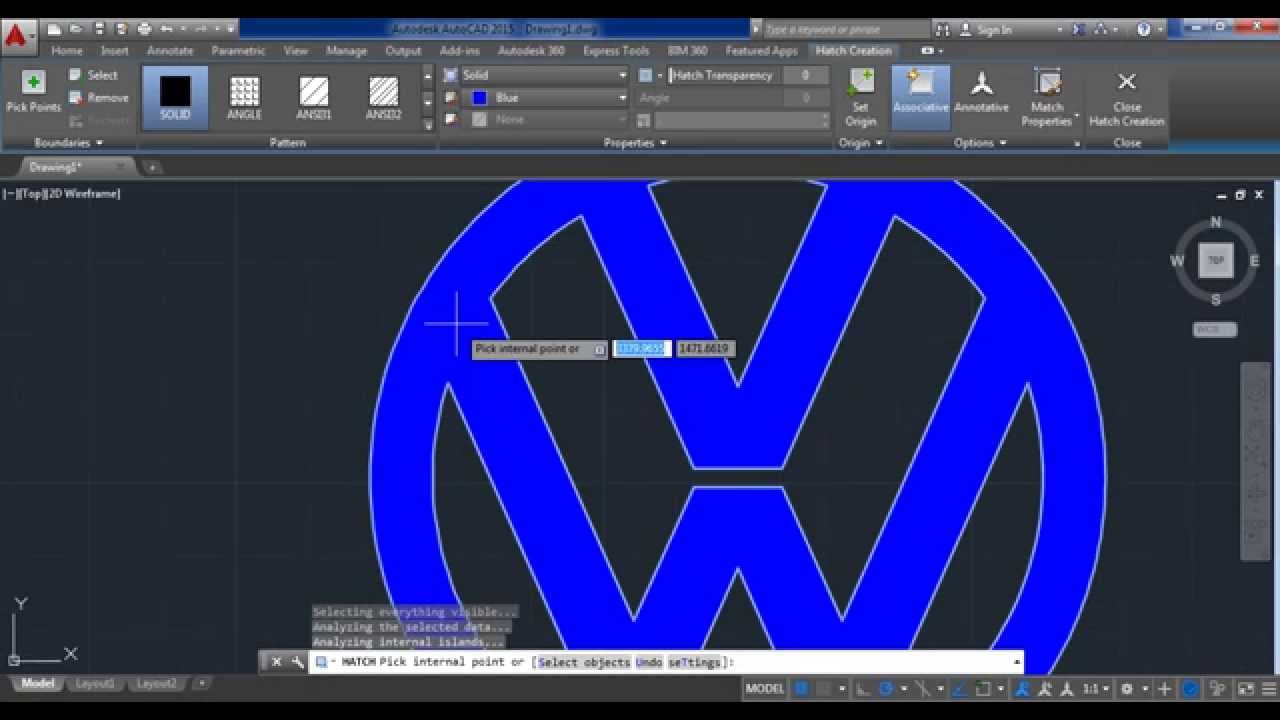Open the Match Properties dropdown arrow
Viewport: 1280px width, 720px height.
pyautogui.click(x=1077, y=114)
